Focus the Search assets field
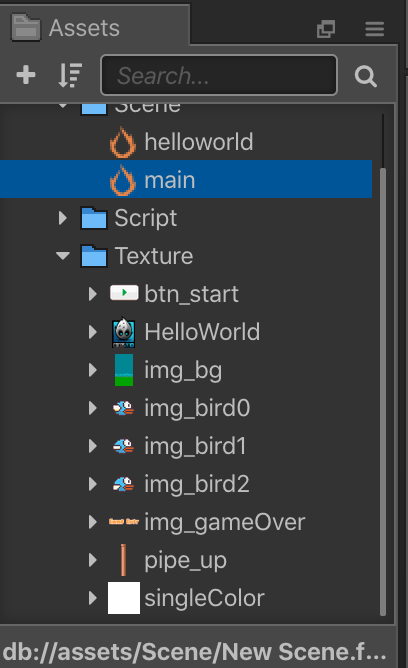408x668 pixels. coord(219,75)
